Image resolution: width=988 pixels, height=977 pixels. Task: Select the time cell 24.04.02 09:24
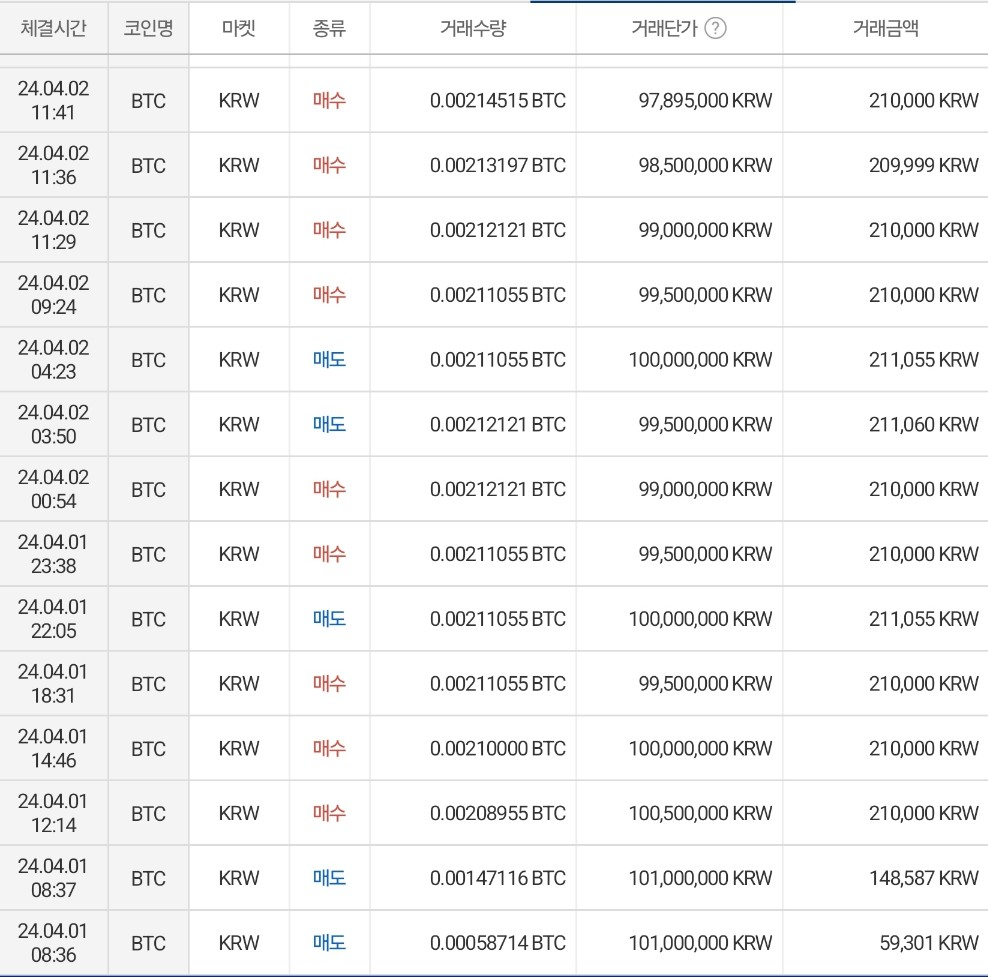[54, 295]
